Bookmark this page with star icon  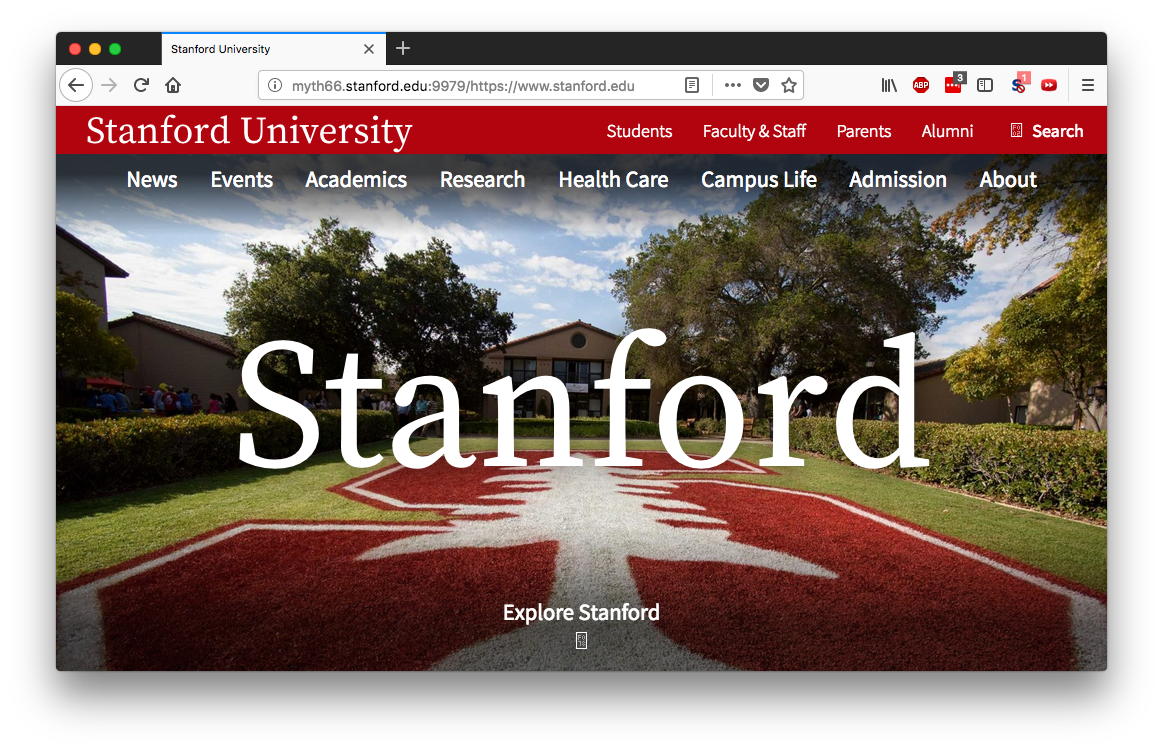[x=789, y=85]
